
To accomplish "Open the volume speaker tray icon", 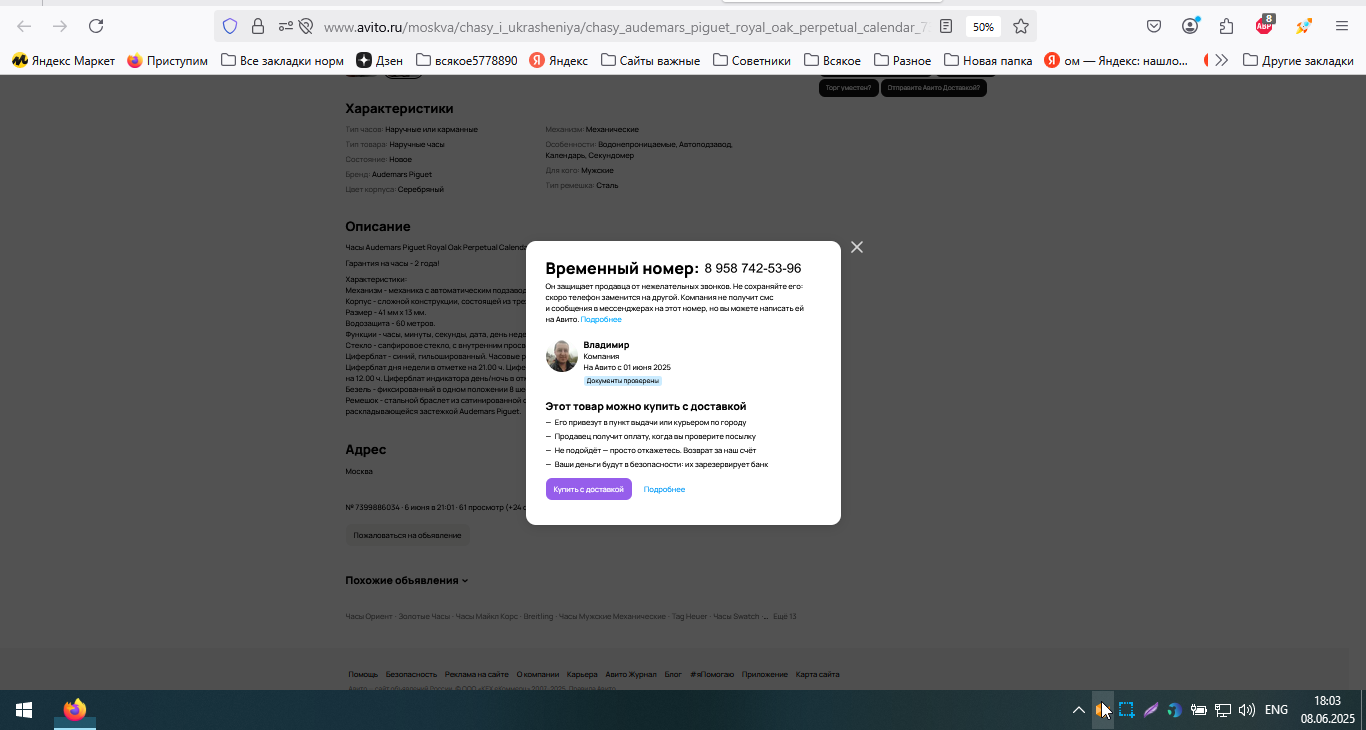I will 1247,710.
